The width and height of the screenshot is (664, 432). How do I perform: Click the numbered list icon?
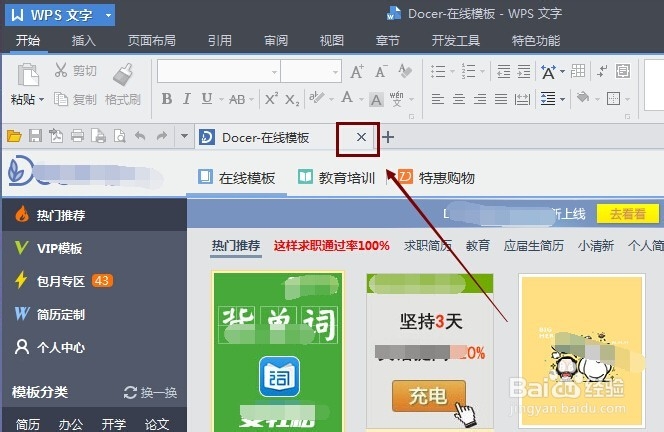(x=468, y=71)
